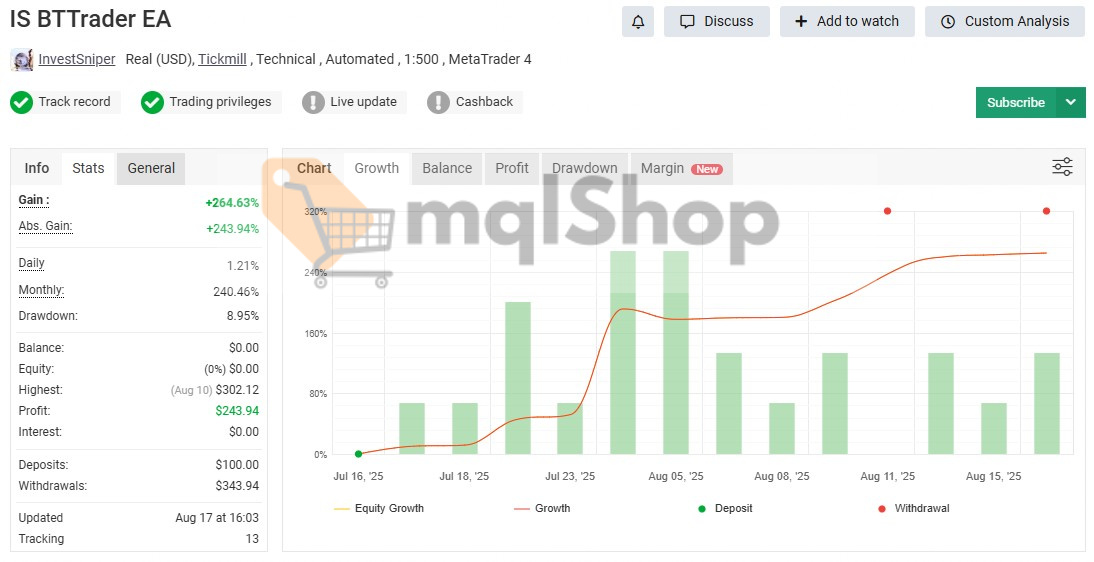Click the IS BTTrader EA title
This screenshot has width=1094, height=562.
click(x=91, y=19)
